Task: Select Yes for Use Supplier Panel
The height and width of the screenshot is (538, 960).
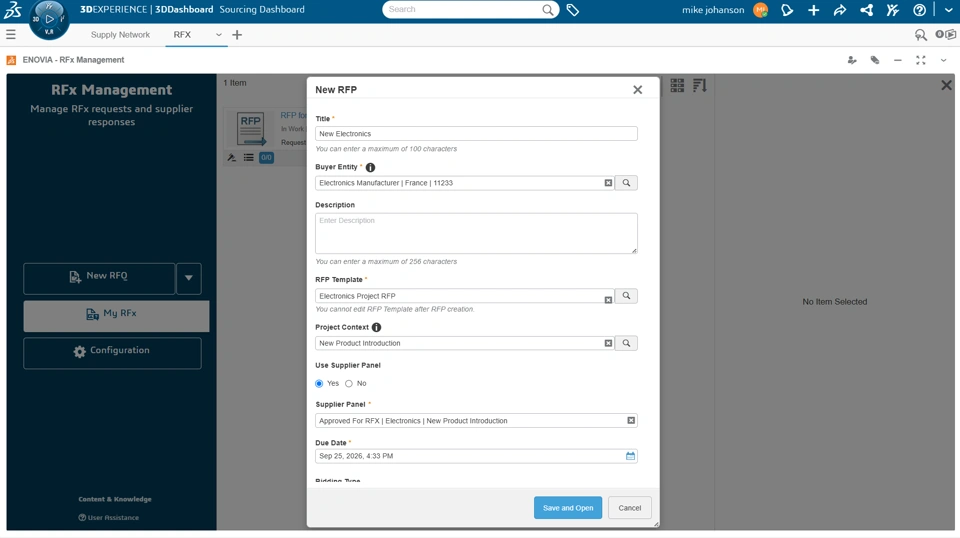Action: point(319,384)
